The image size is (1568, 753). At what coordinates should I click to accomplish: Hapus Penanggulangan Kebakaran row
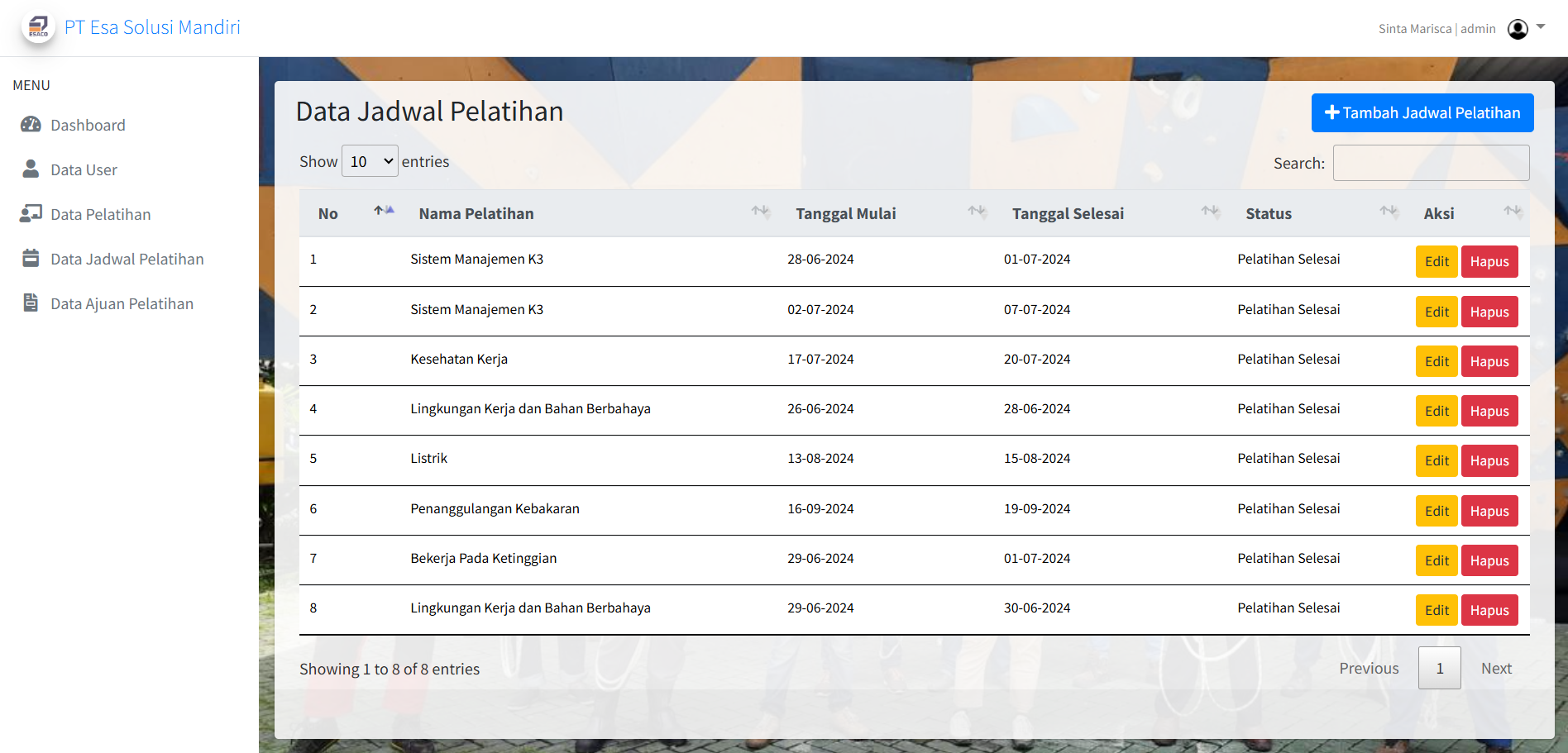pyautogui.click(x=1489, y=511)
